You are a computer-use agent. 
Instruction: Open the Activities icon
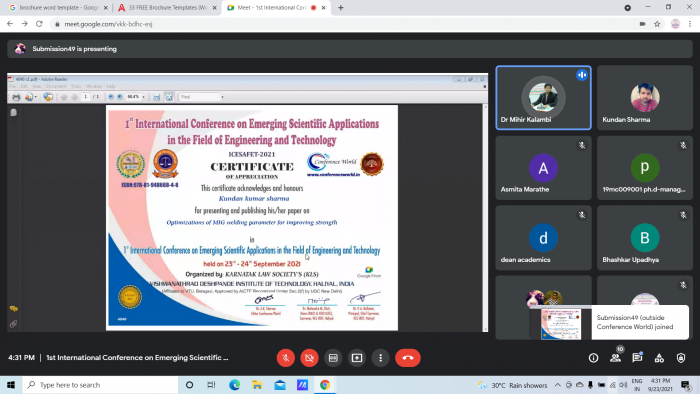659,358
